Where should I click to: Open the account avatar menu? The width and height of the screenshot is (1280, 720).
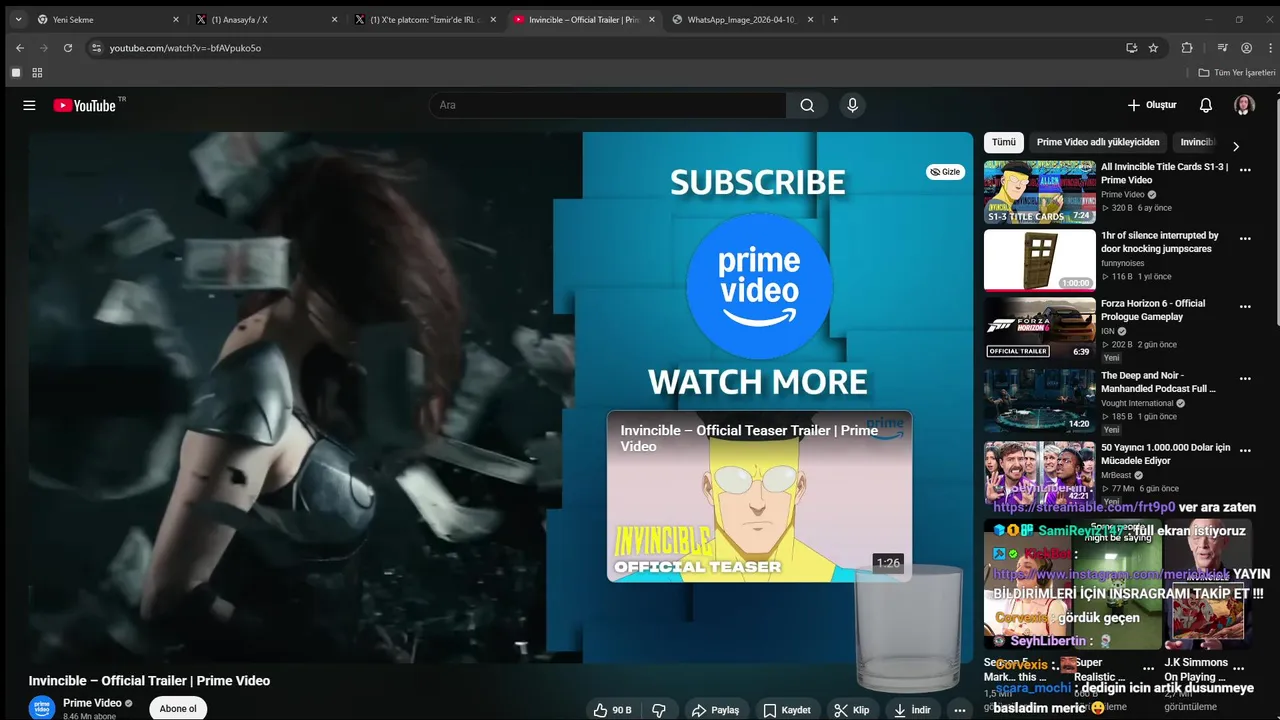click(1244, 105)
